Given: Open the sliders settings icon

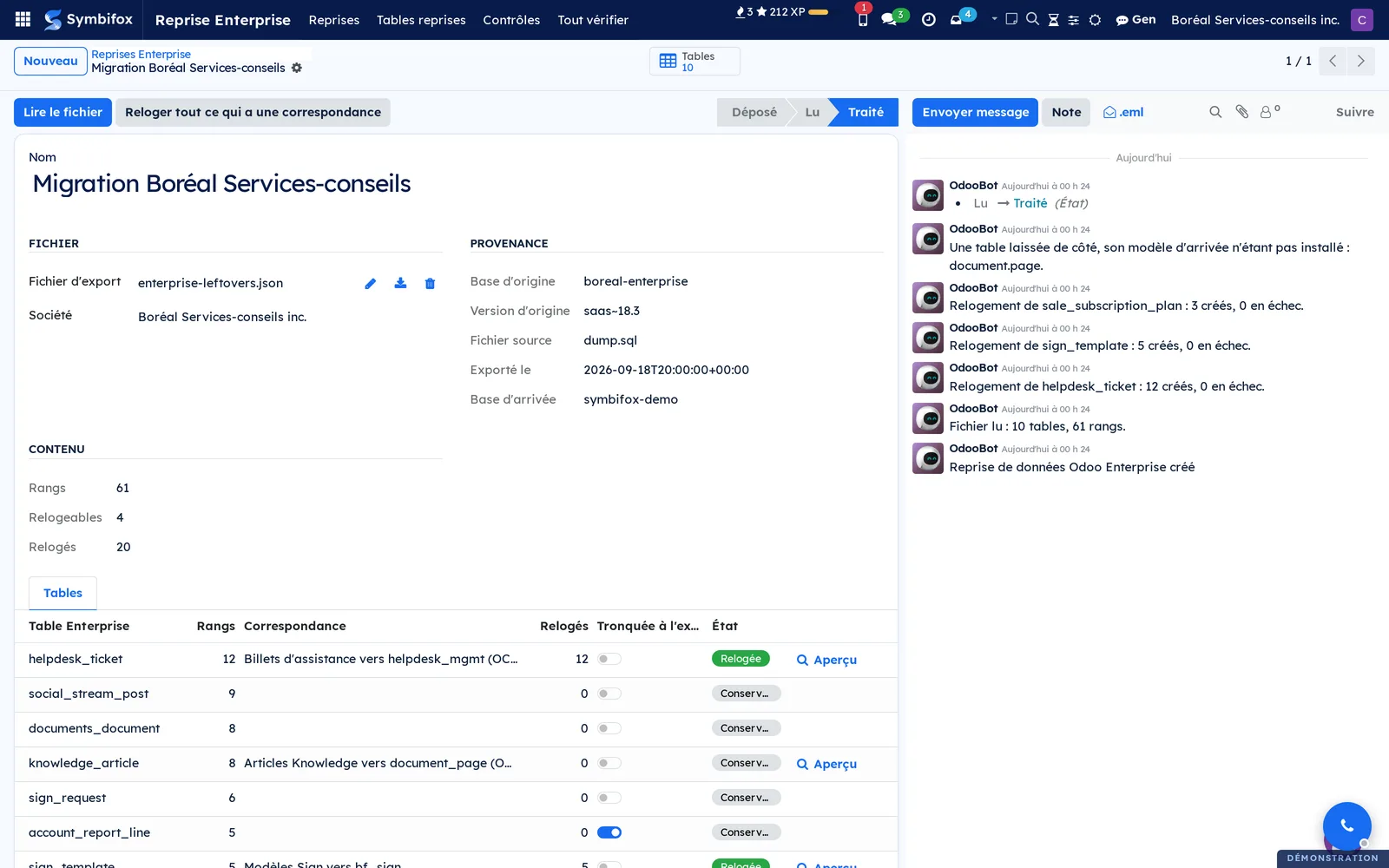Looking at the screenshot, I should 1074,19.
